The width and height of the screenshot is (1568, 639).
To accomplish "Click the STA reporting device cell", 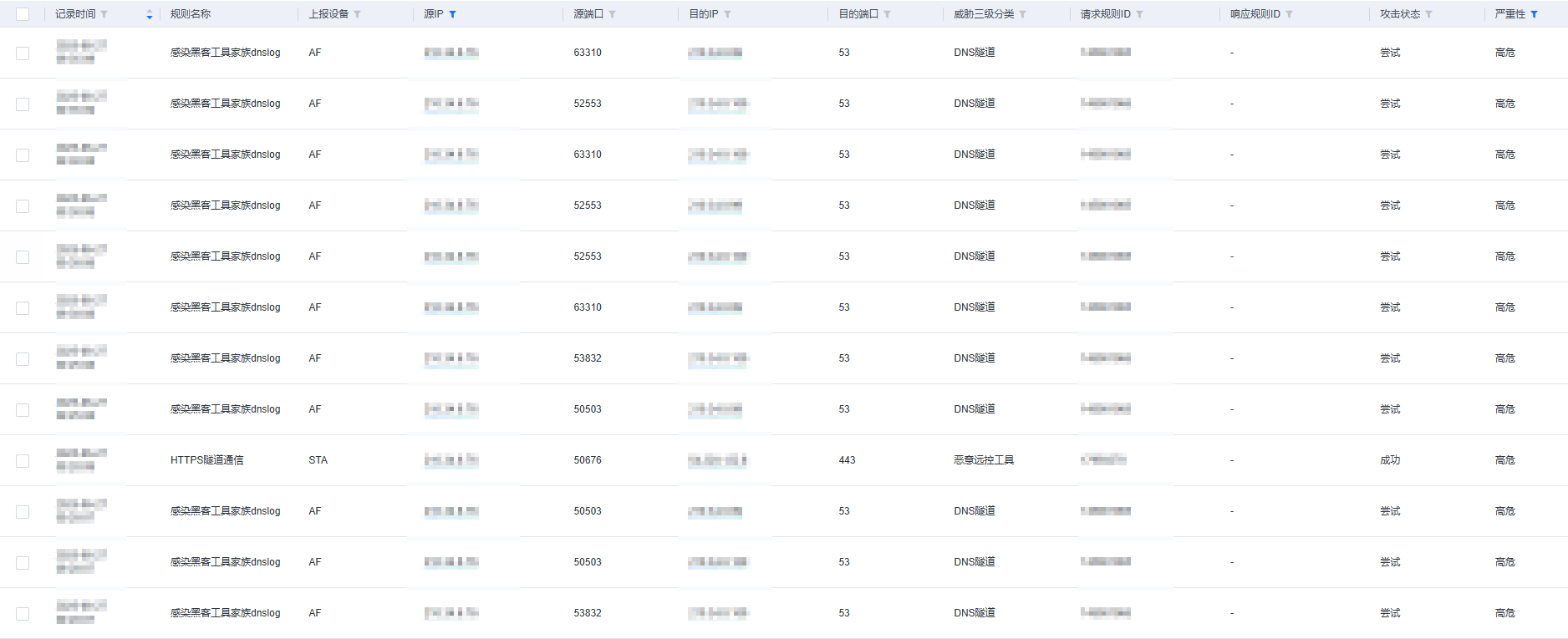I will 318,460.
